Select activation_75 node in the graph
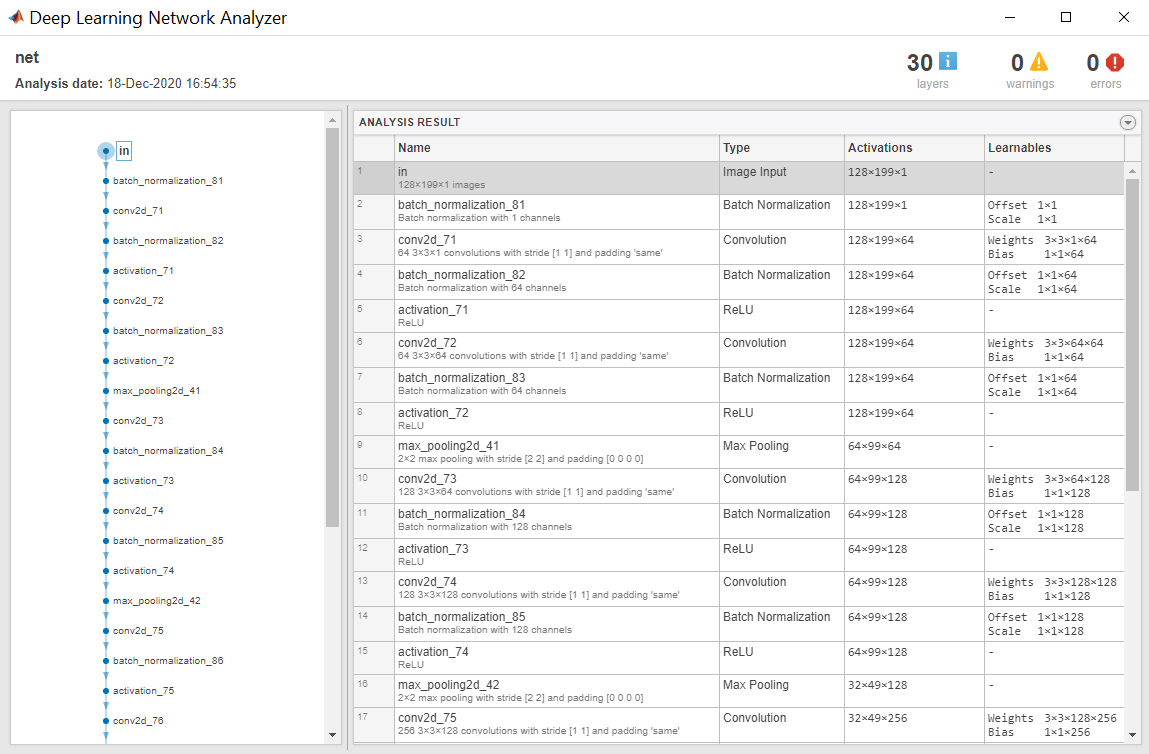 click(143, 691)
